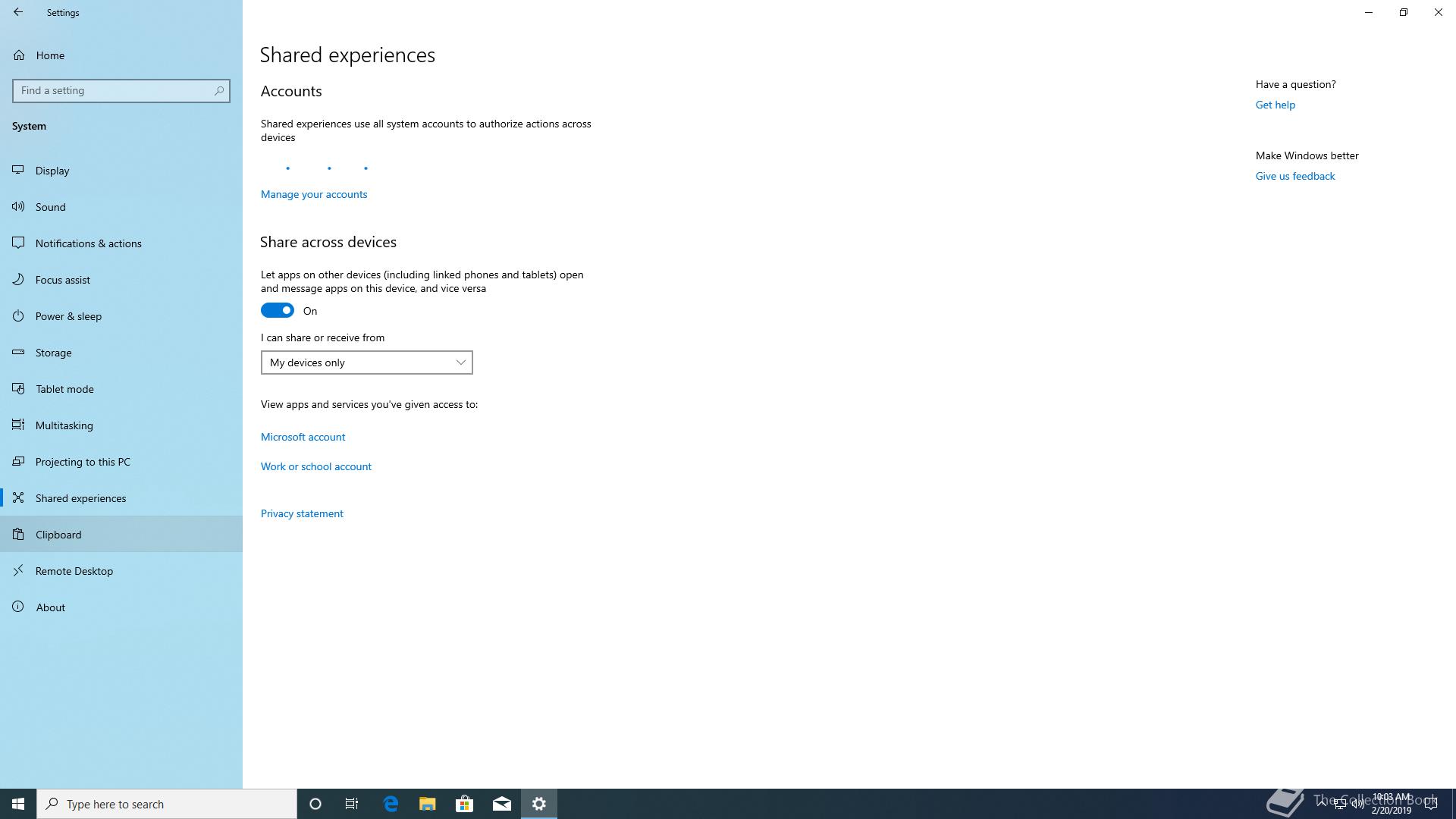Select the Power & sleep icon

[x=18, y=315]
